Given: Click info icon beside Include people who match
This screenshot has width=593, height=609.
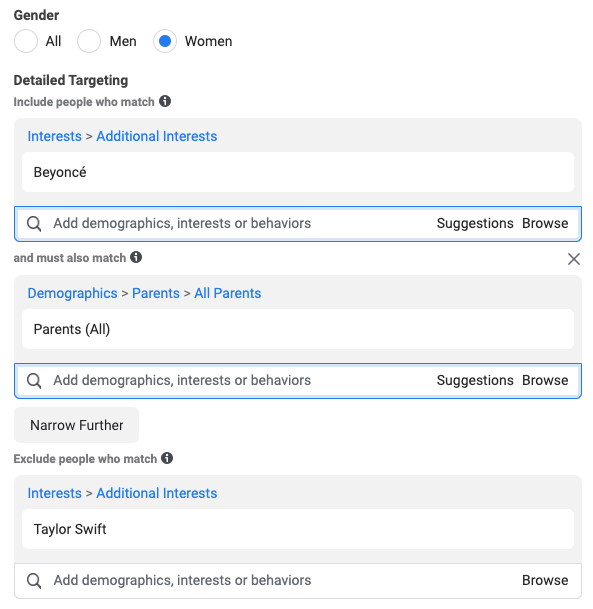Looking at the screenshot, I should point(165,101).
